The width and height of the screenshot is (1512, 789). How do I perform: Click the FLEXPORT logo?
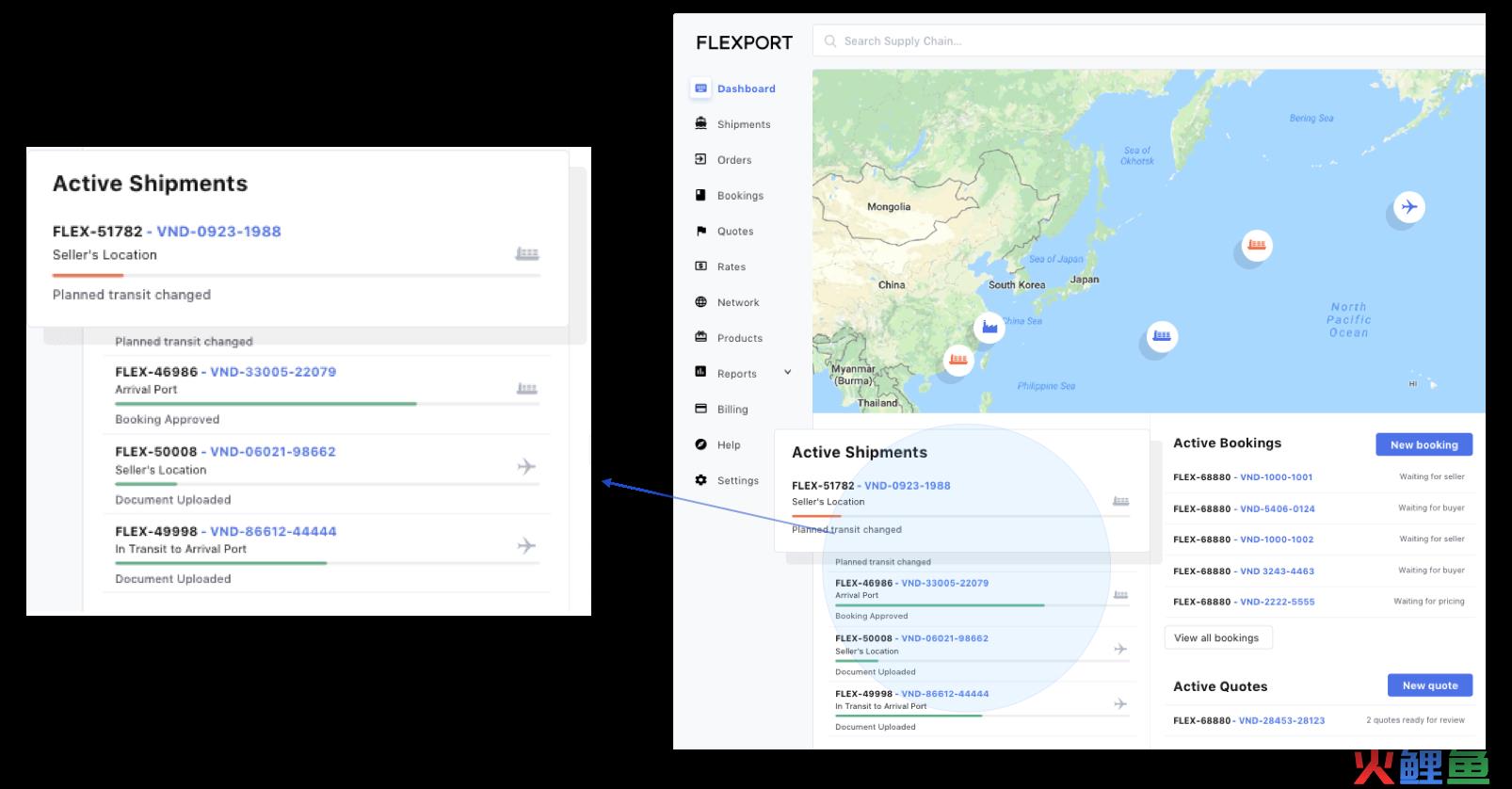coord(744,42)
